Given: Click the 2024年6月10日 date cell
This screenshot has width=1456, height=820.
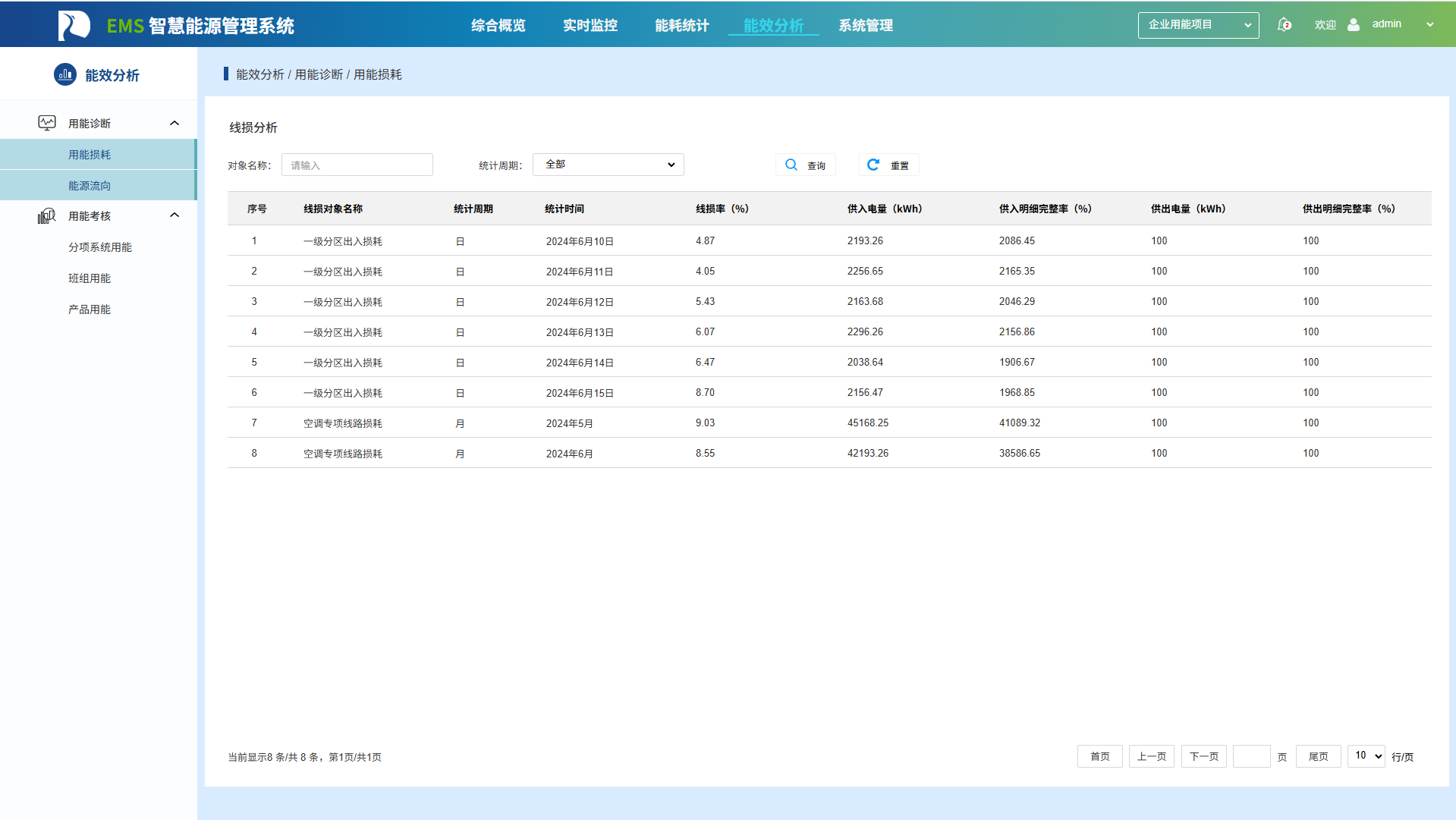Looking at the screenshot, I should tap(580, 241).
